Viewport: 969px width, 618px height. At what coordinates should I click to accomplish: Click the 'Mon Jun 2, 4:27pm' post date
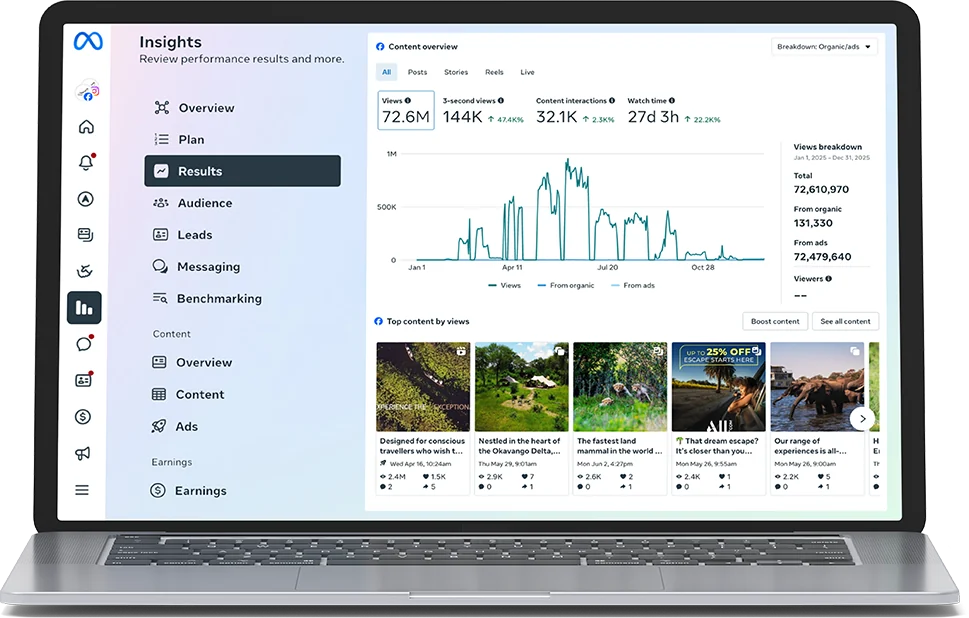tap(605, 464)
